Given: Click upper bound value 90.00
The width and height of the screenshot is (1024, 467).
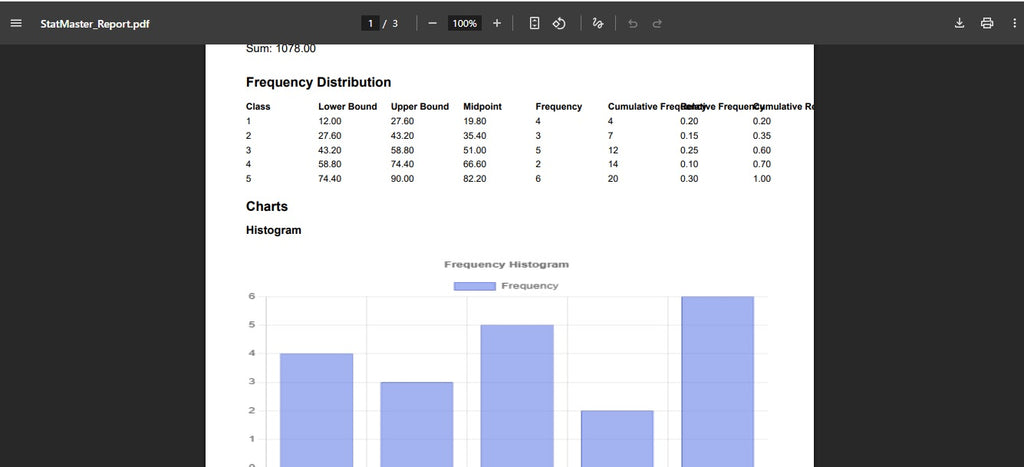Looking at the screenshot, I should click(402, 179).
